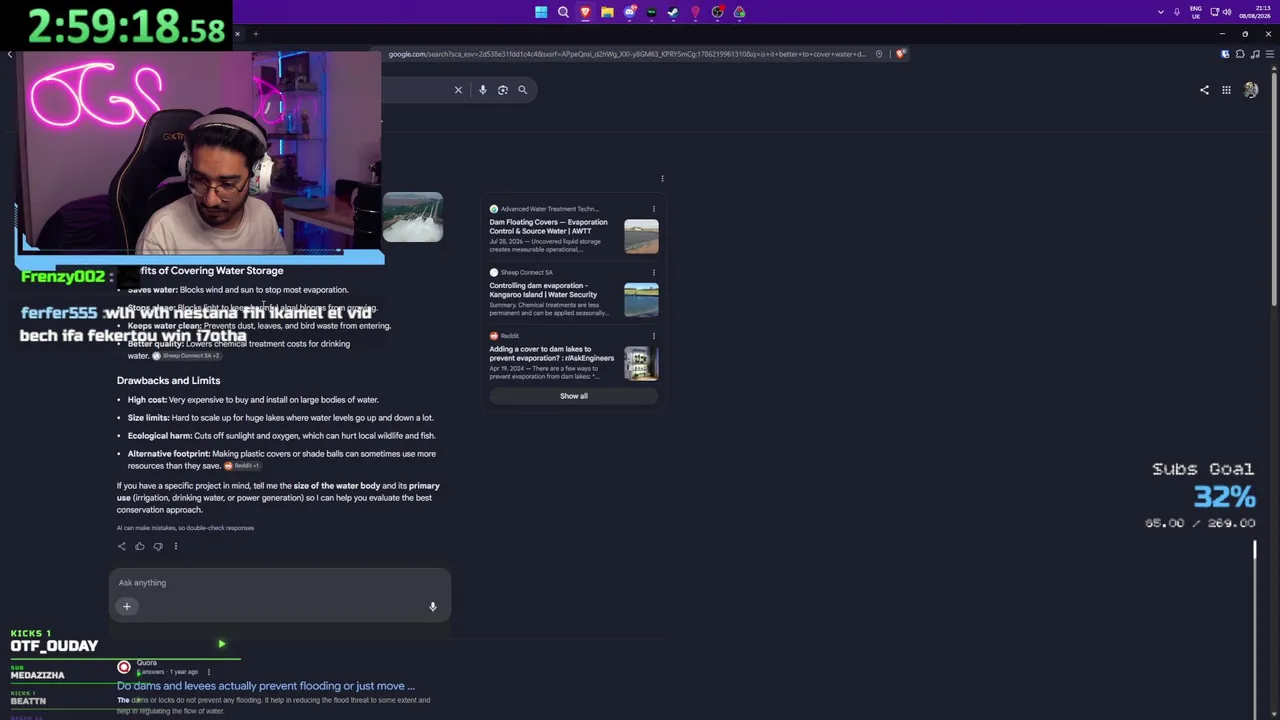
Task: Share the Google results page
Action: 1204,90
